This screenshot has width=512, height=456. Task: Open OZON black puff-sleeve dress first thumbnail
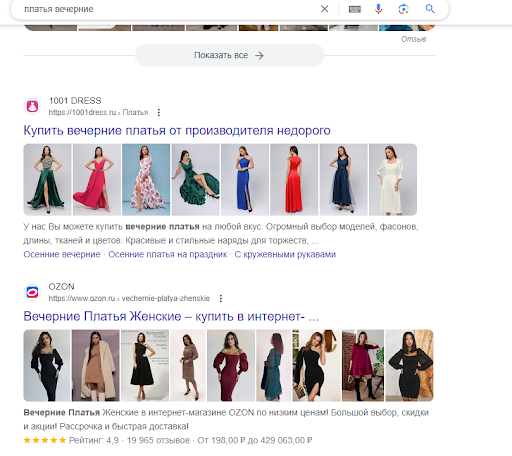(47, 365)
